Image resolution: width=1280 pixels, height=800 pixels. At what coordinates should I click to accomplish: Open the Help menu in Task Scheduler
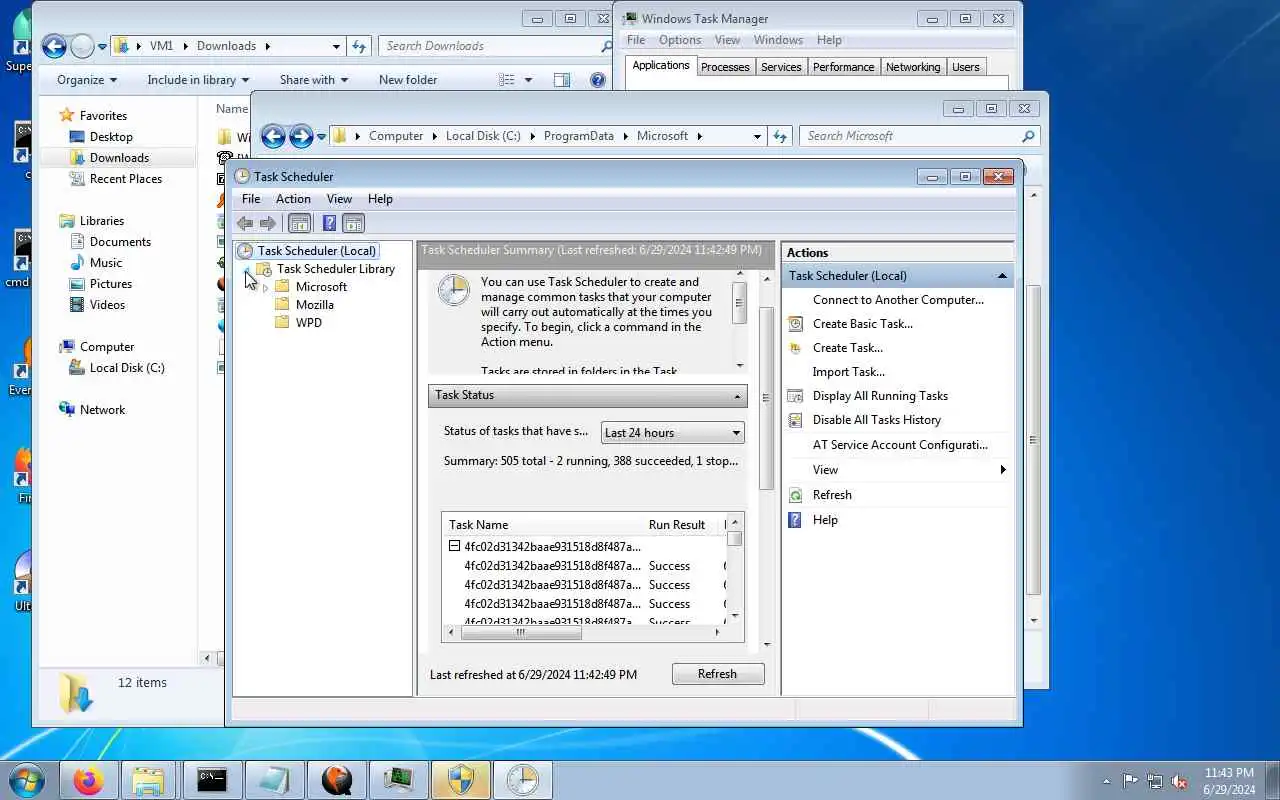click(x=380, y=199)
